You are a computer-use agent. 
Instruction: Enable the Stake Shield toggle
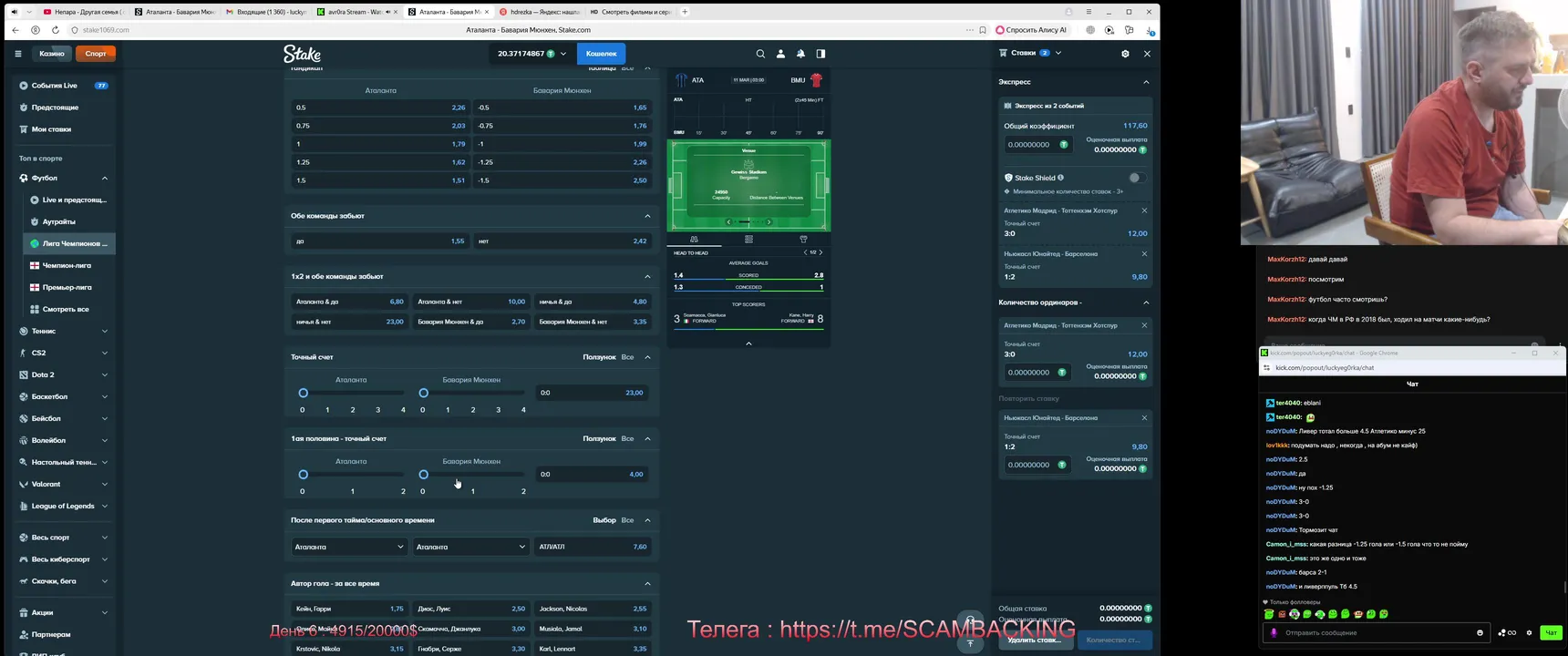1136,178
